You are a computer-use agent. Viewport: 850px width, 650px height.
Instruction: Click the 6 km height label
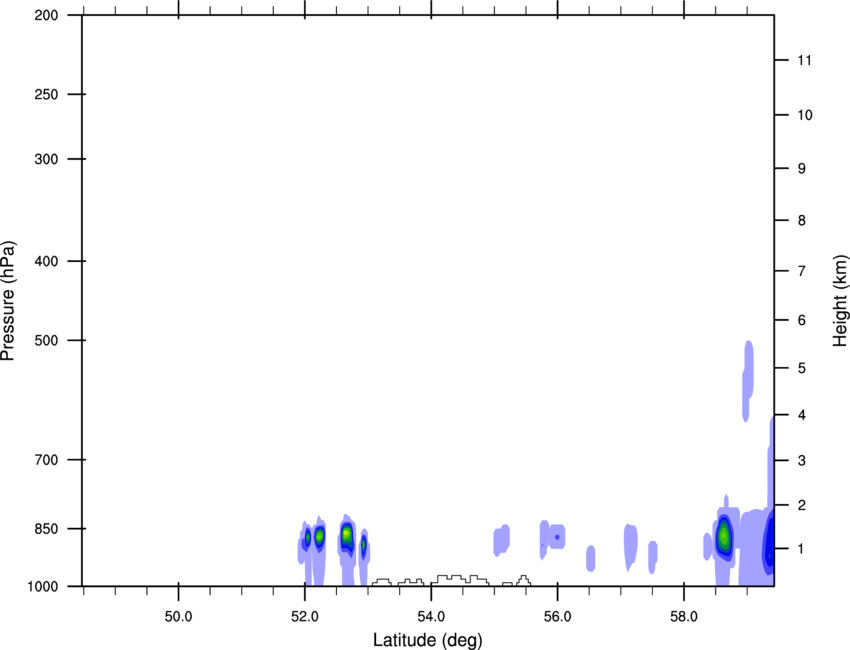tap(802, 320)
